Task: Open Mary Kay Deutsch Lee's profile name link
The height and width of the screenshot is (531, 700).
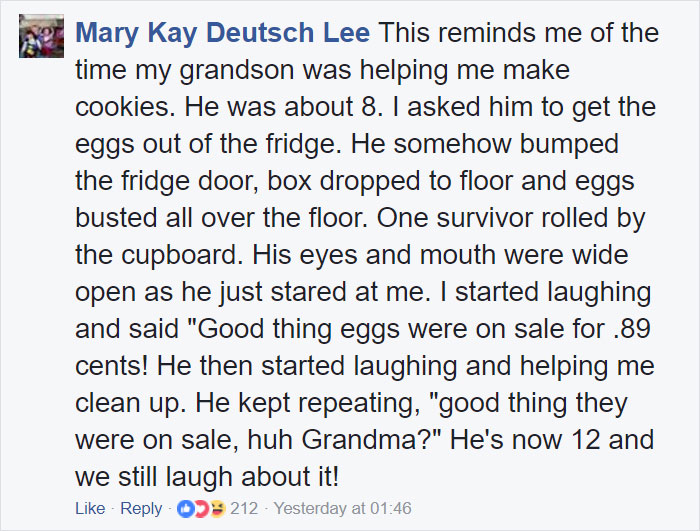Action: [x=223, y=33]
